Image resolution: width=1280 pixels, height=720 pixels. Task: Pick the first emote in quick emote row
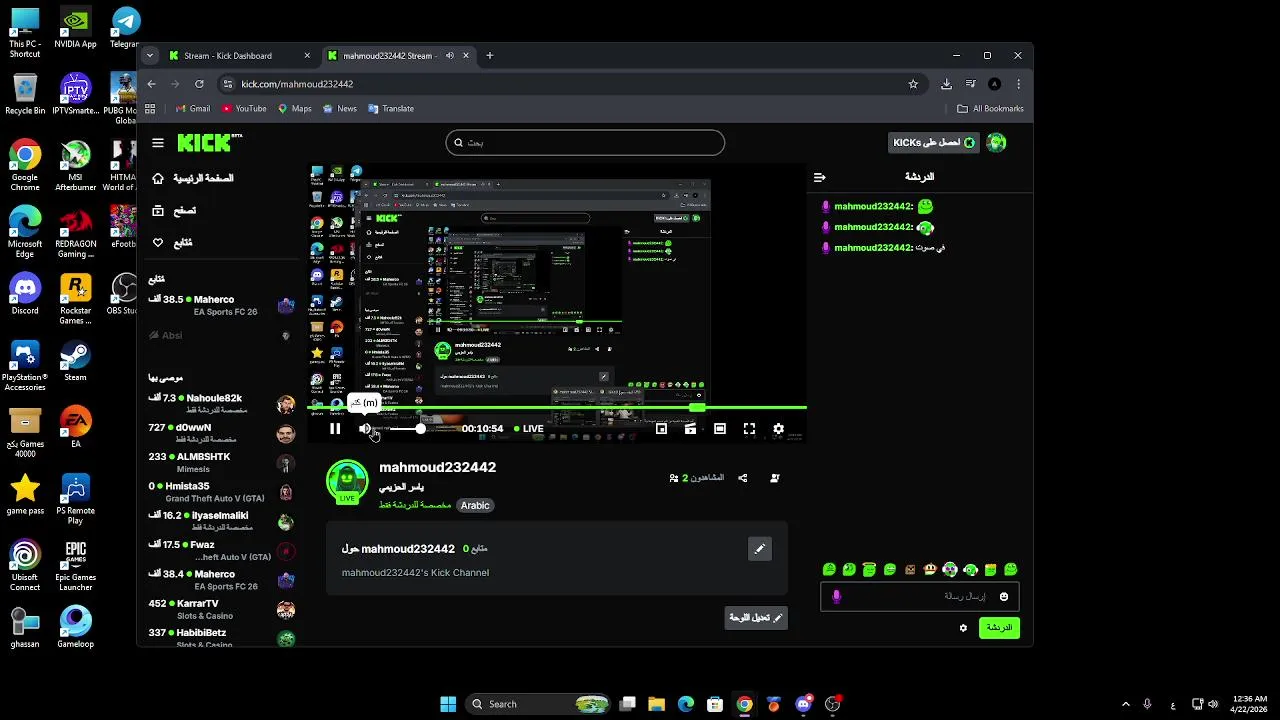(x=829, y=570)
